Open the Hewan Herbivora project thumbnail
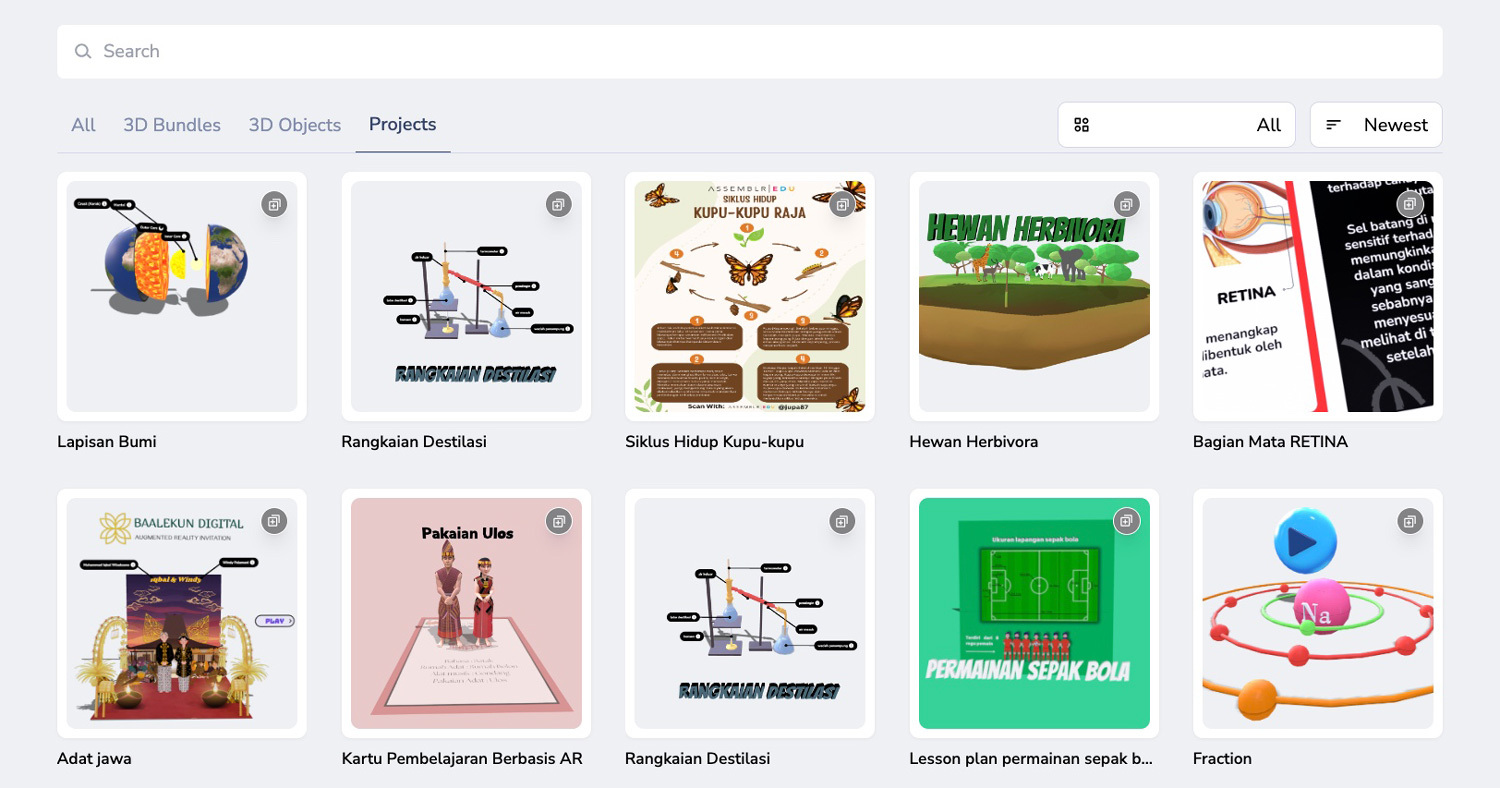This screenshot has width=1500, height=788. pos(1034,296)
